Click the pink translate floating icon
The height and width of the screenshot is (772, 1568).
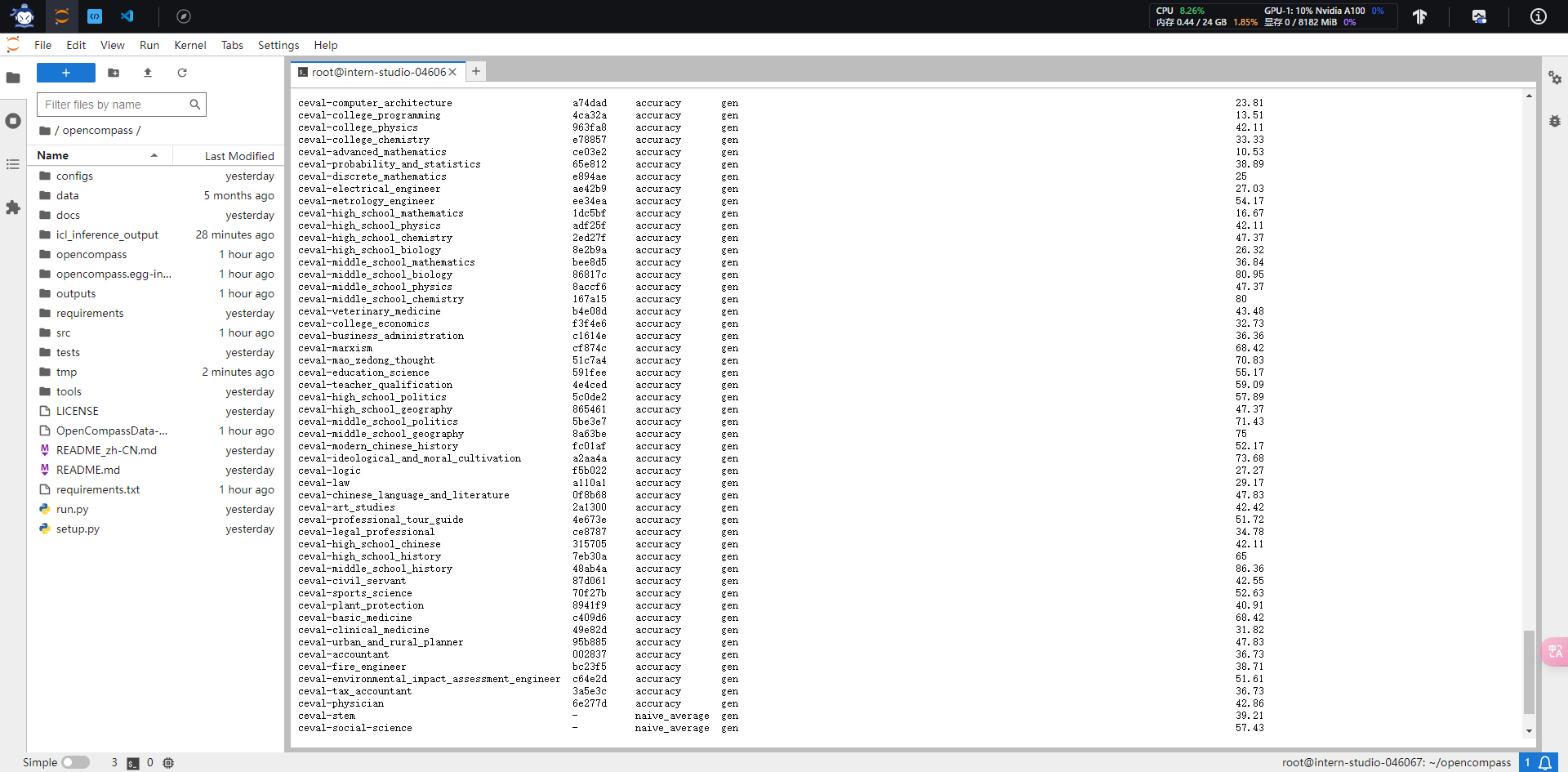coord(1554,651)
